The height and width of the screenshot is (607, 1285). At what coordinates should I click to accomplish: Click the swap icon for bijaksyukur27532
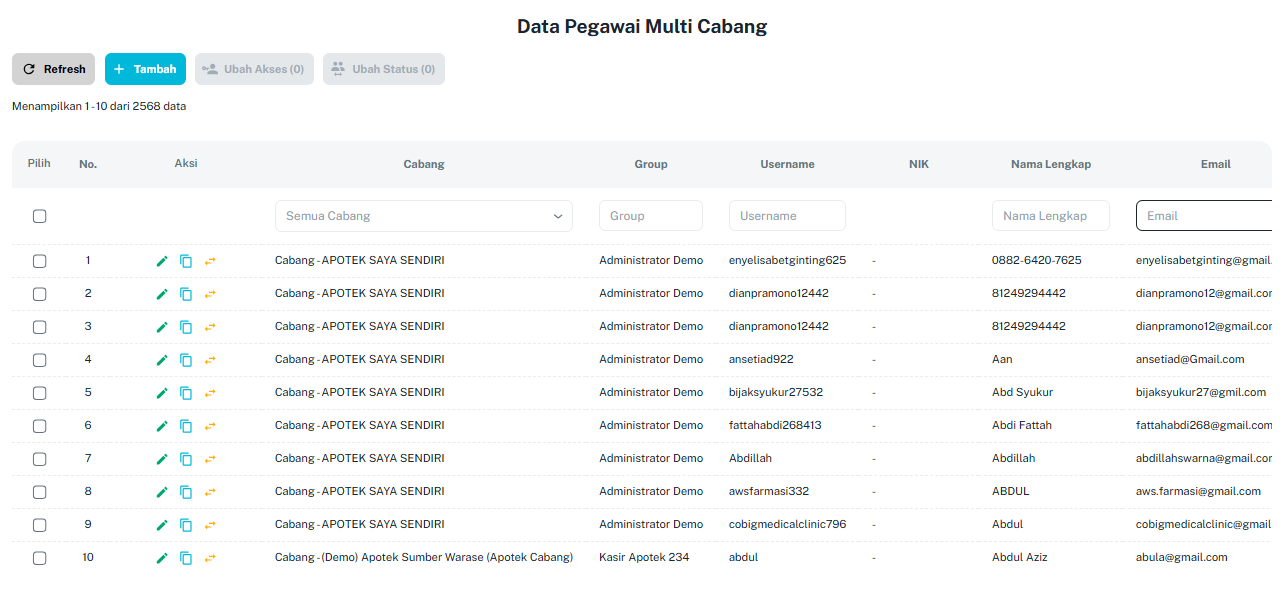pos(210,393)
